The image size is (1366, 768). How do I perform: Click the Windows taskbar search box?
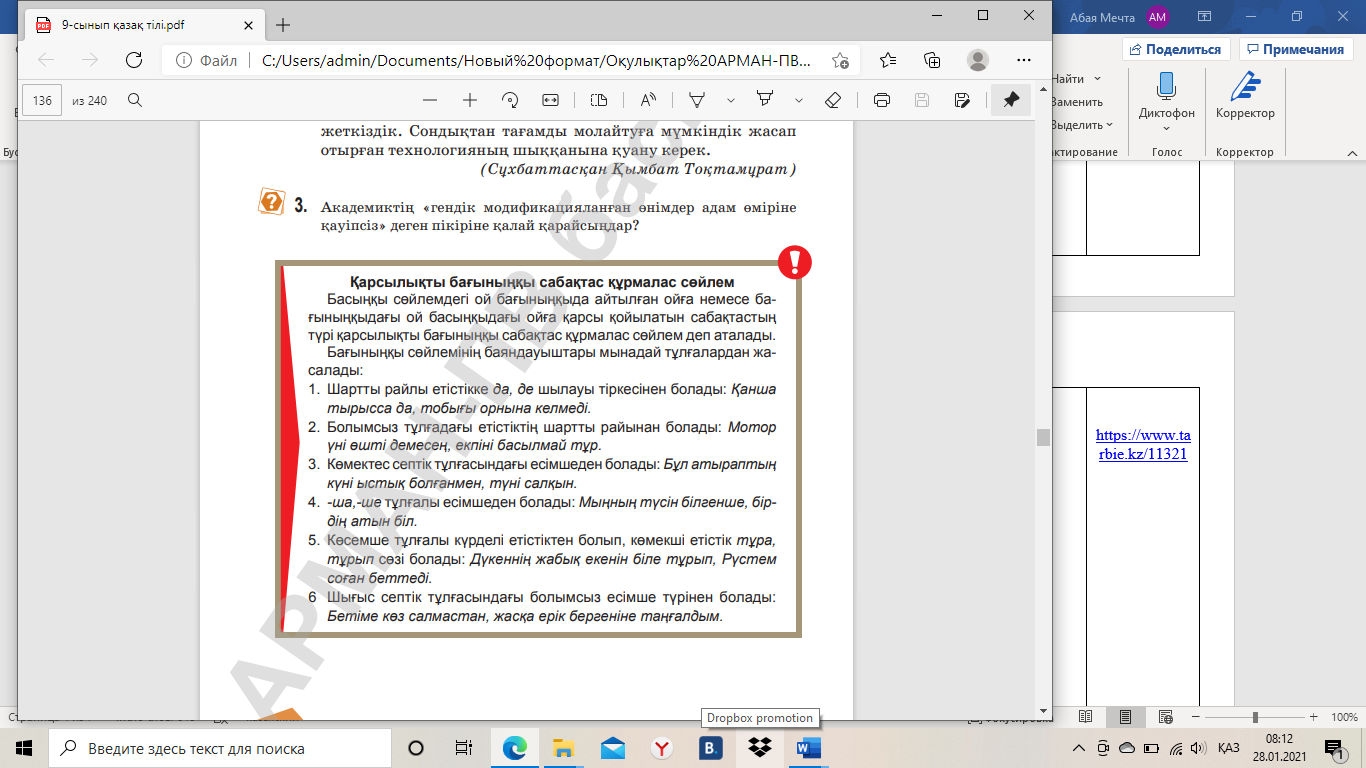tap(220, 748)
